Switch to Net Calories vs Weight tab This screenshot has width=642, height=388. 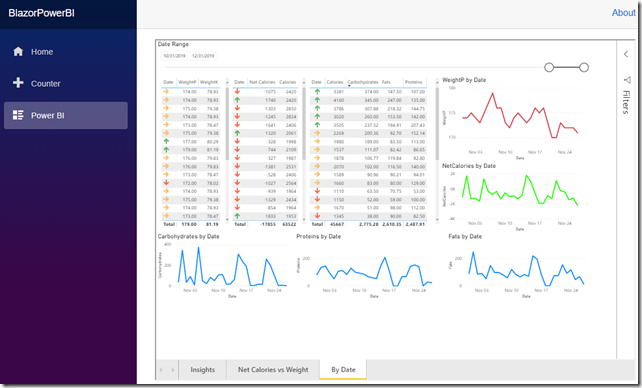(x=273, y=370)
